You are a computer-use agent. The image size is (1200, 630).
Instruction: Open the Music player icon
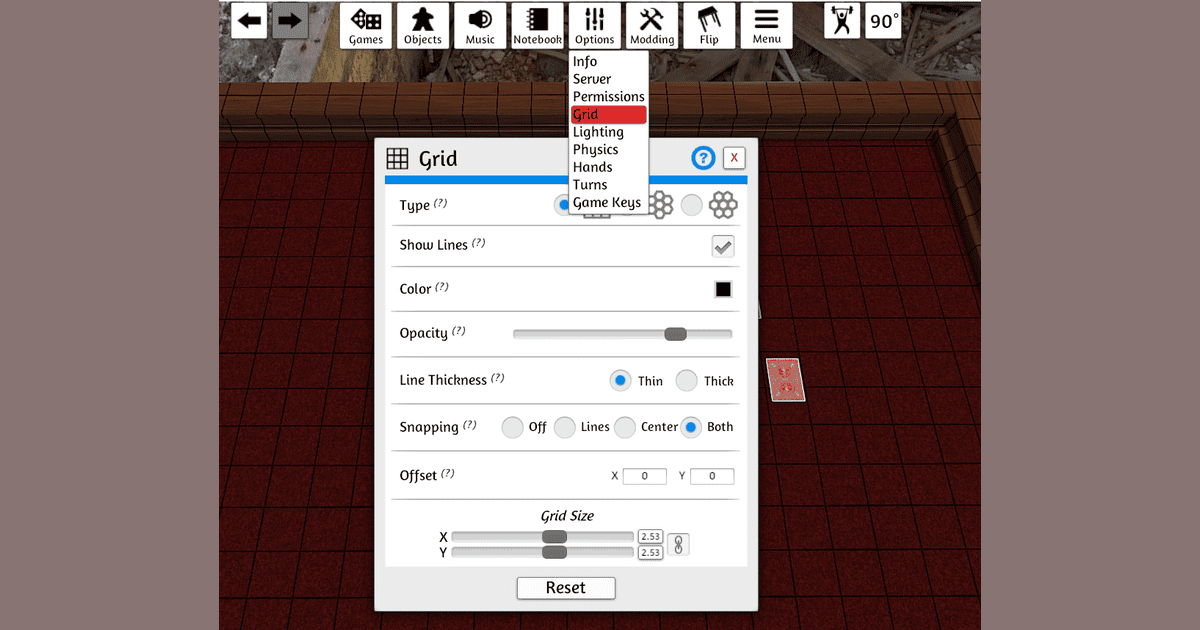coord(480,25)
